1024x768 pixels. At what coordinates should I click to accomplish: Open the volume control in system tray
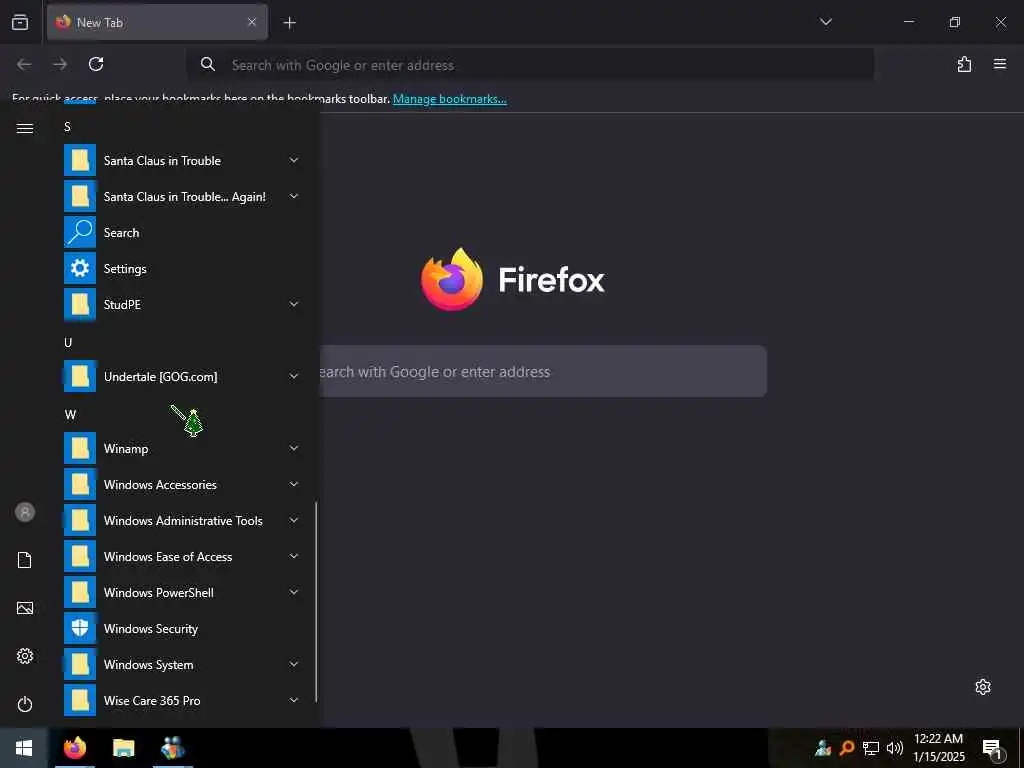(895, 748)
